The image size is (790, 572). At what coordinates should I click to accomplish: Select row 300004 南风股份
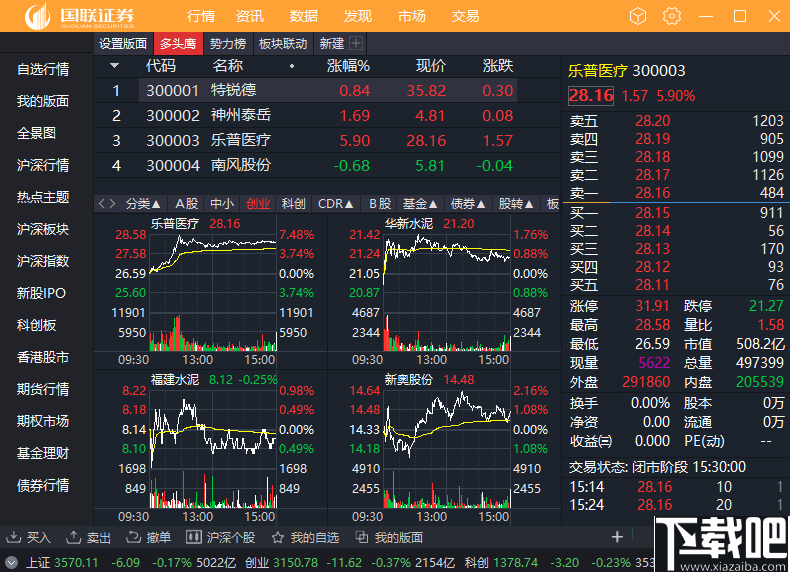(327, 165)
